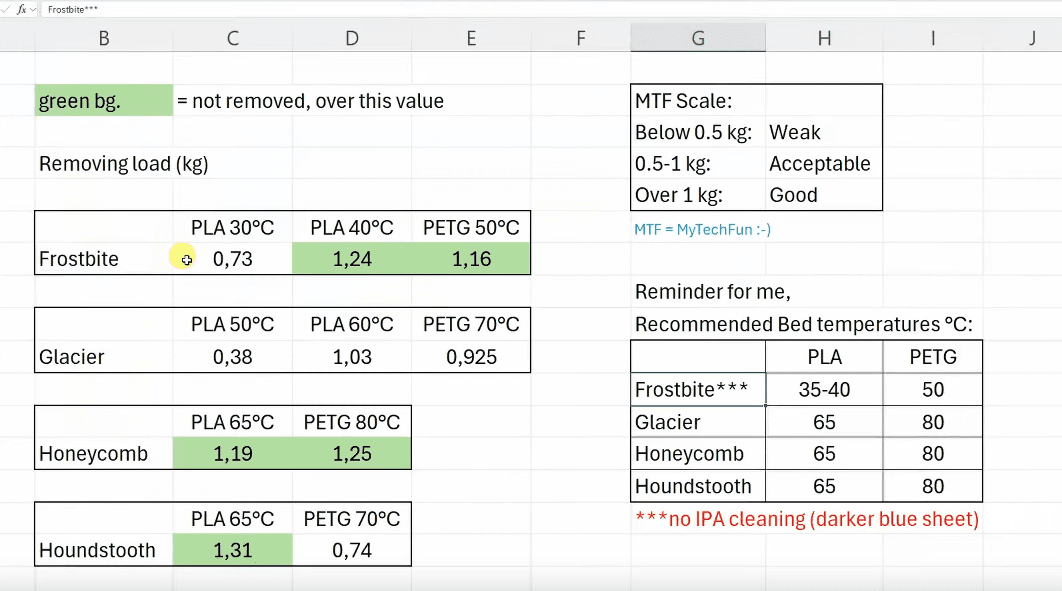
Task: Click the Insert Function fx icon
Action: 21,9
